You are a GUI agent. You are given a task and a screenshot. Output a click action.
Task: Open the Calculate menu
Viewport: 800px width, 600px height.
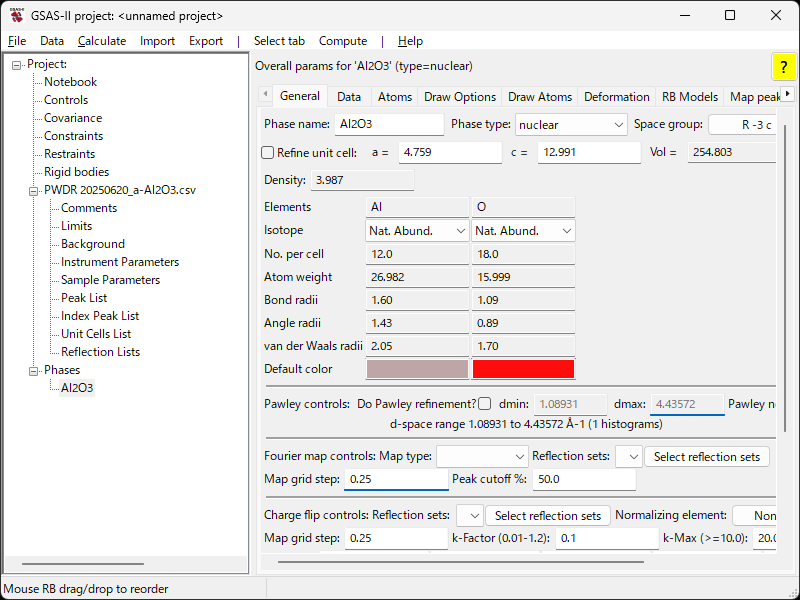pos(102,41)
